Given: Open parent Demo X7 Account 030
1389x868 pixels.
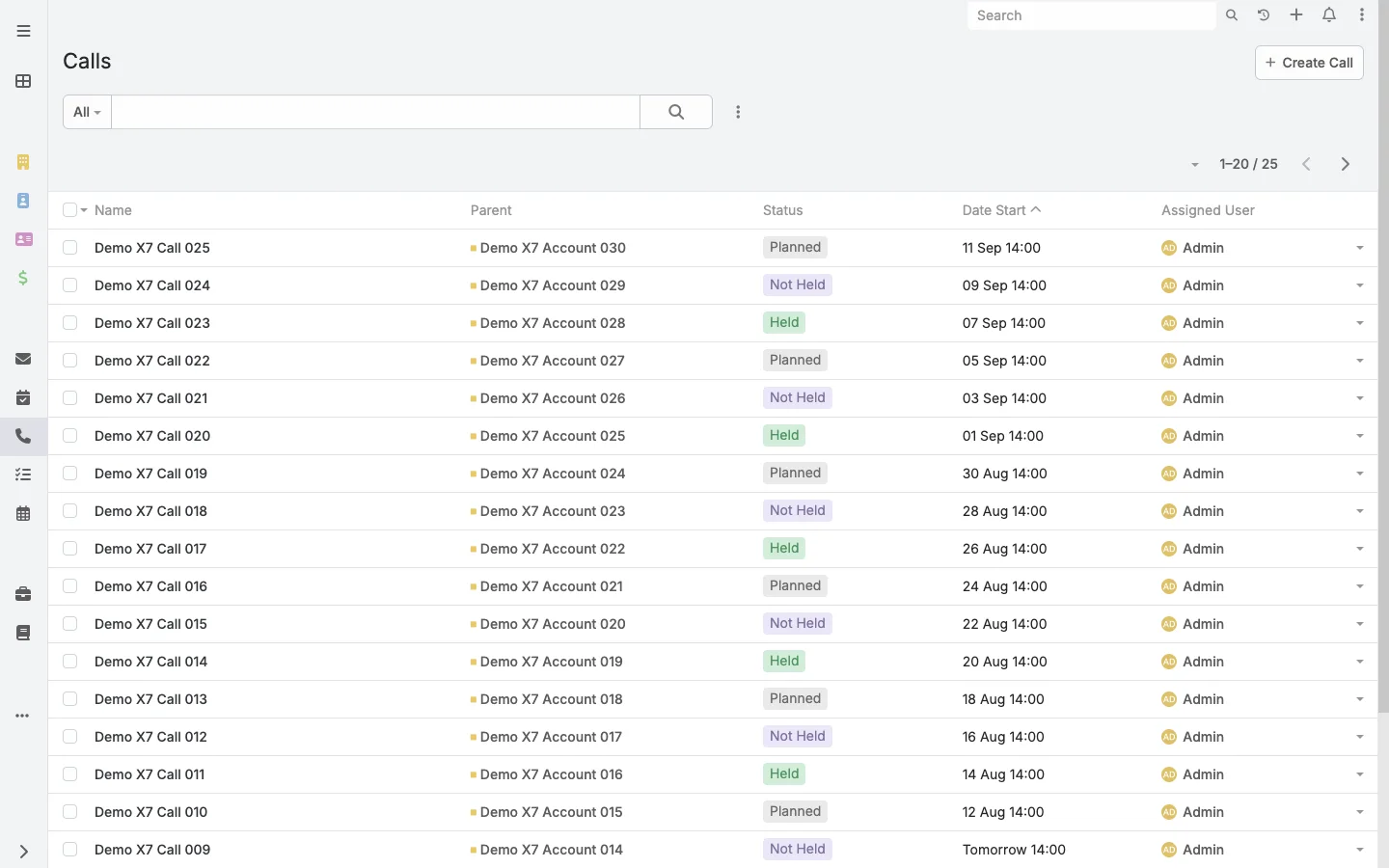Looking at the screenshot, I should coord(553,248).
